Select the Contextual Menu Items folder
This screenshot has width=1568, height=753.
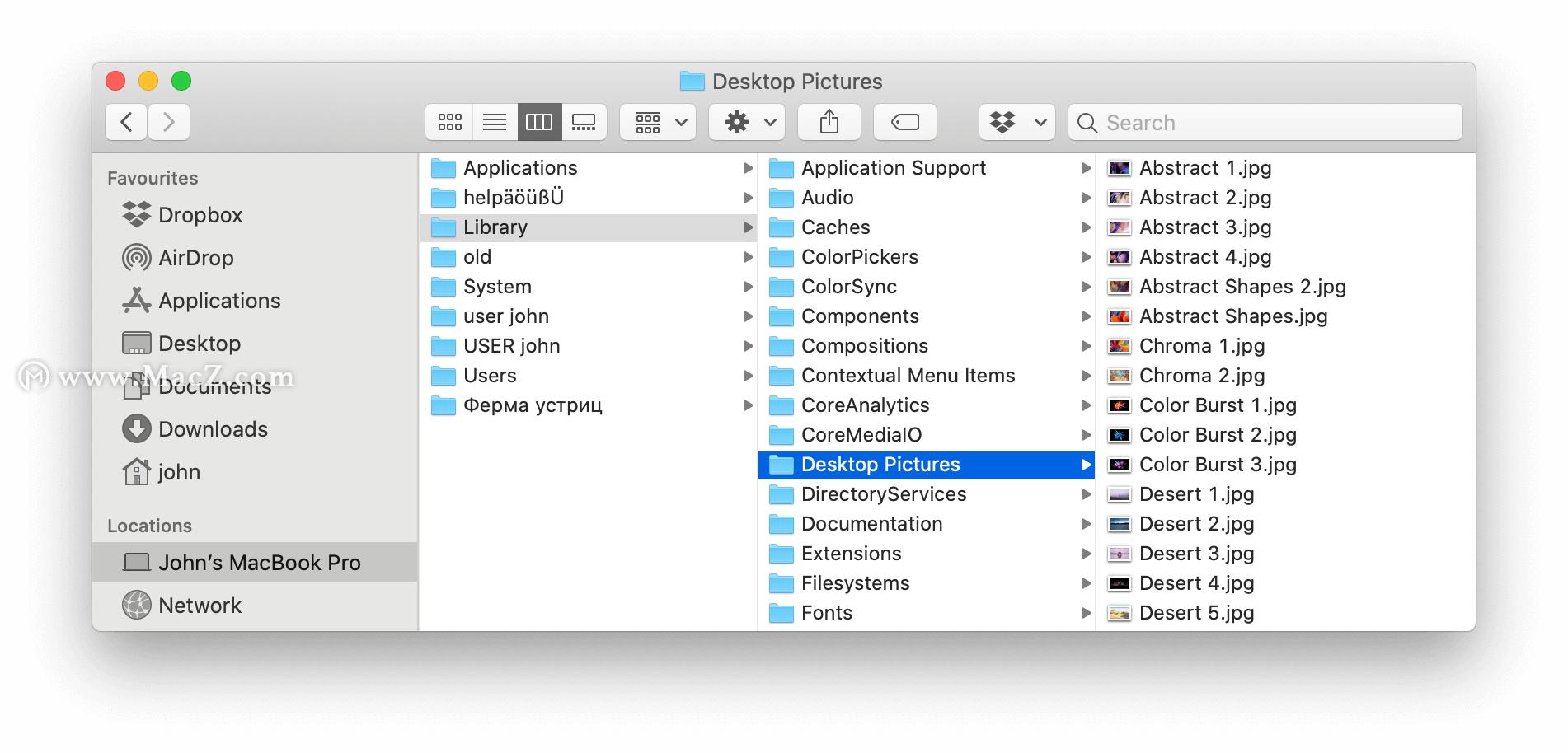click(927, 376)
